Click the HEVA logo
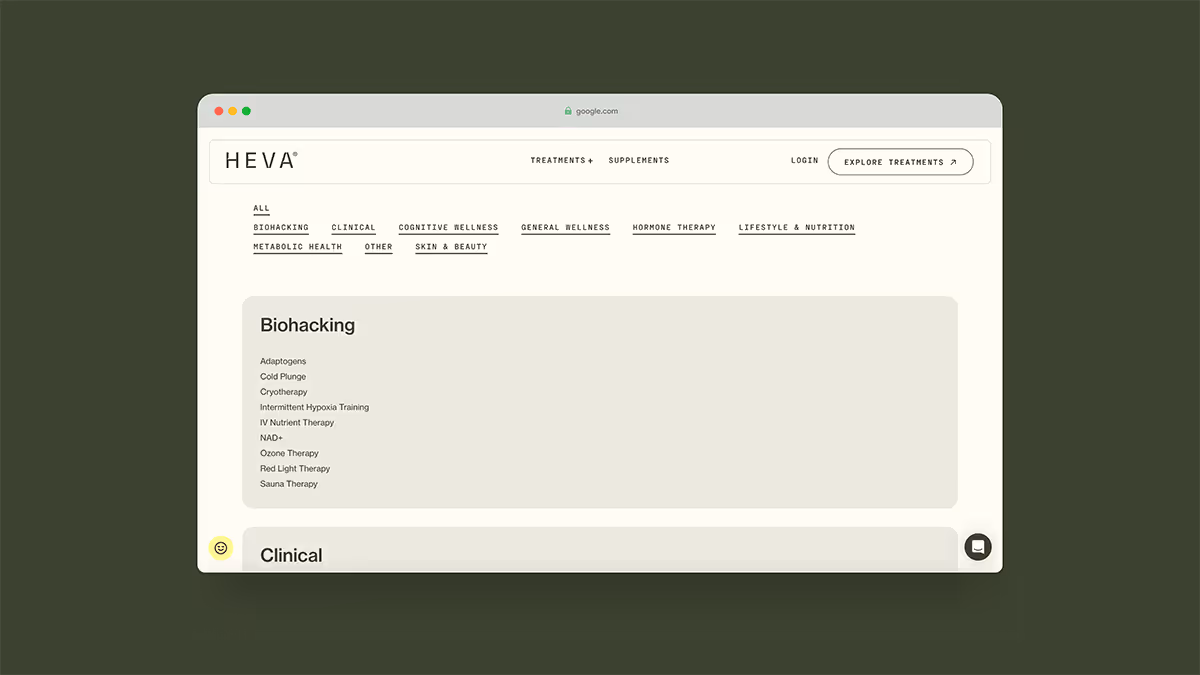The width and height of the screenshot is (1200, 675). coord(261,161)
